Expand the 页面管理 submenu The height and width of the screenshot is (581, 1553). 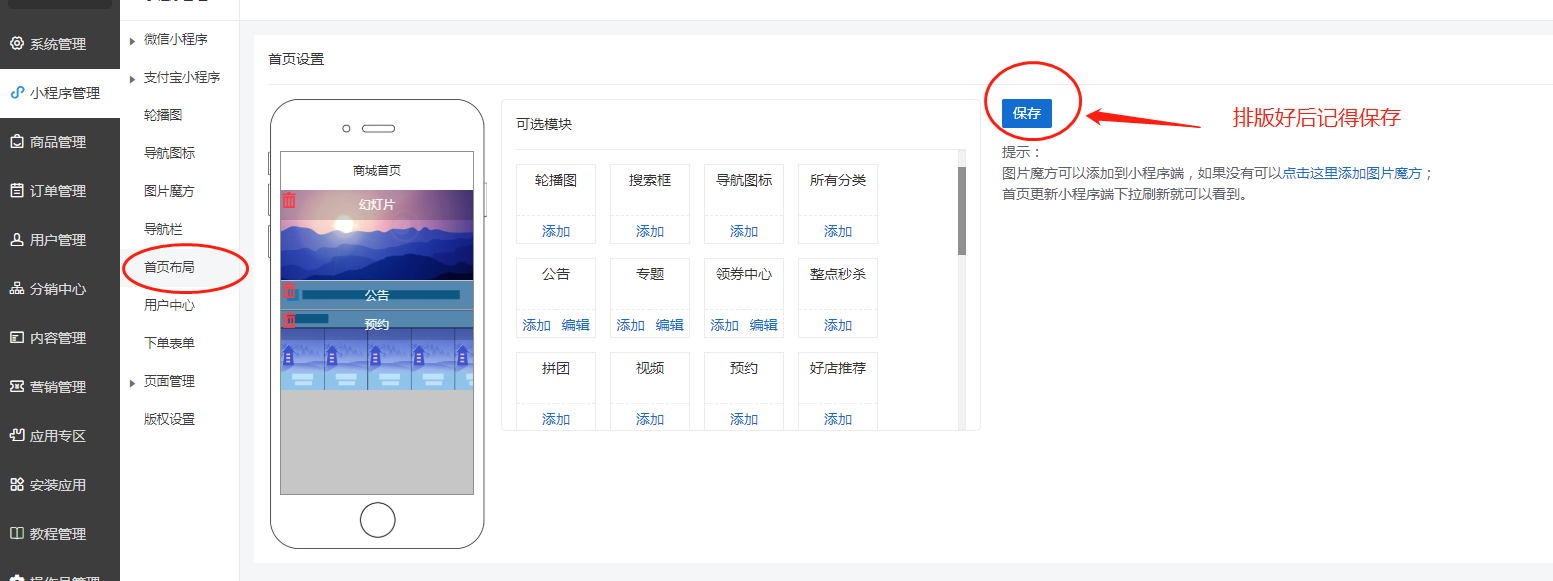tap(132, 382)
